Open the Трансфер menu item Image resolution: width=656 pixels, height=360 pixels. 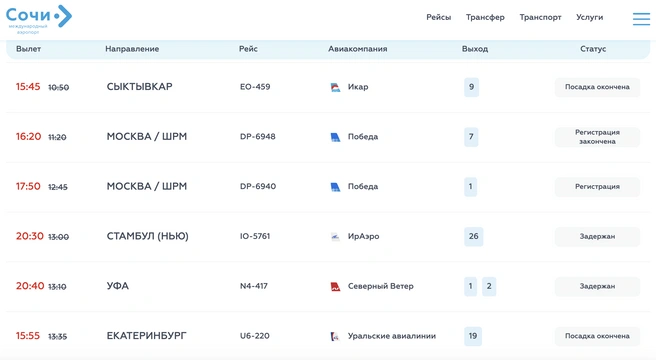(x=485, y=17)
